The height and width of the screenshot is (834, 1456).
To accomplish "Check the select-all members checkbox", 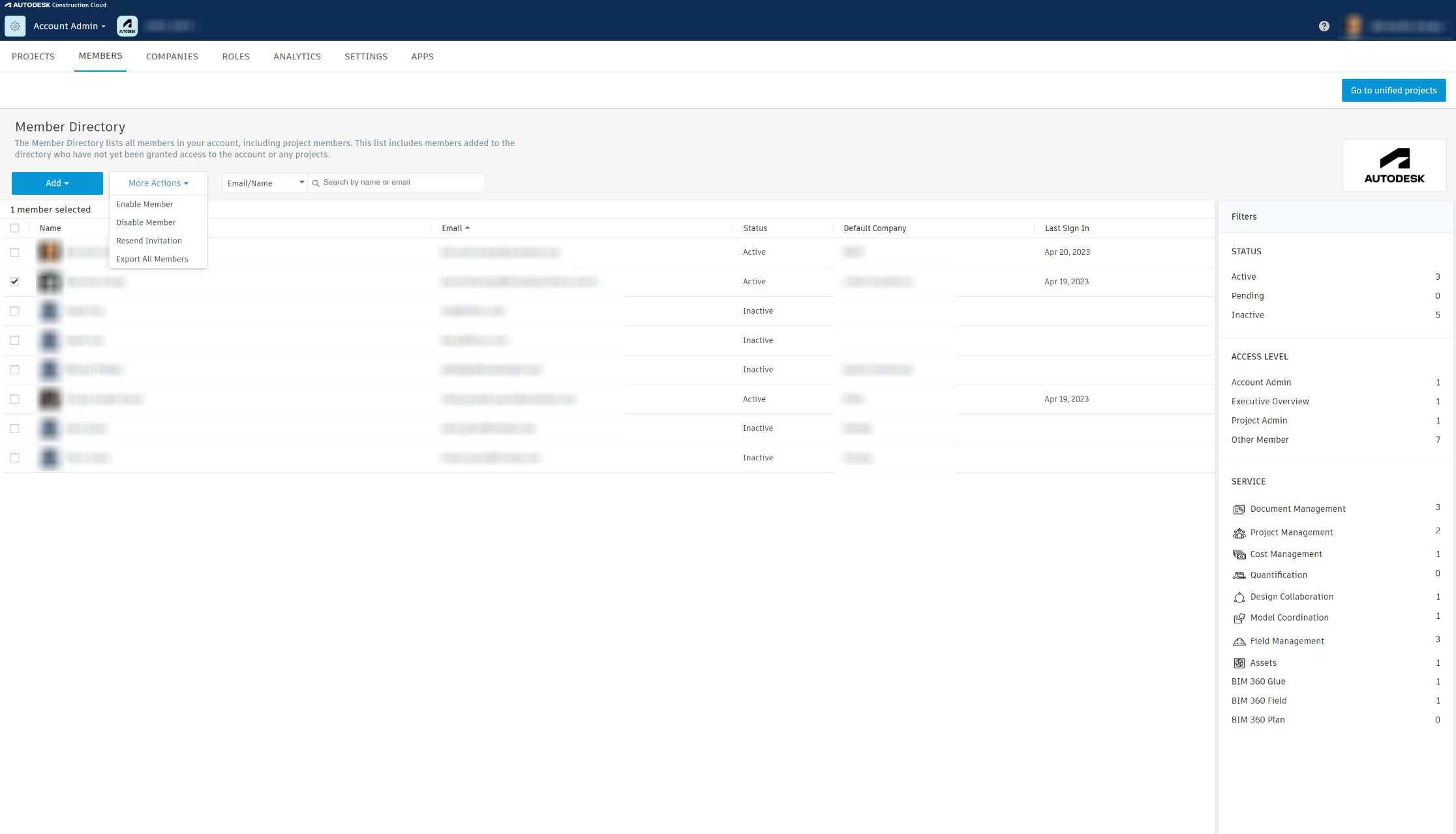I will click(x=15, y=228).
